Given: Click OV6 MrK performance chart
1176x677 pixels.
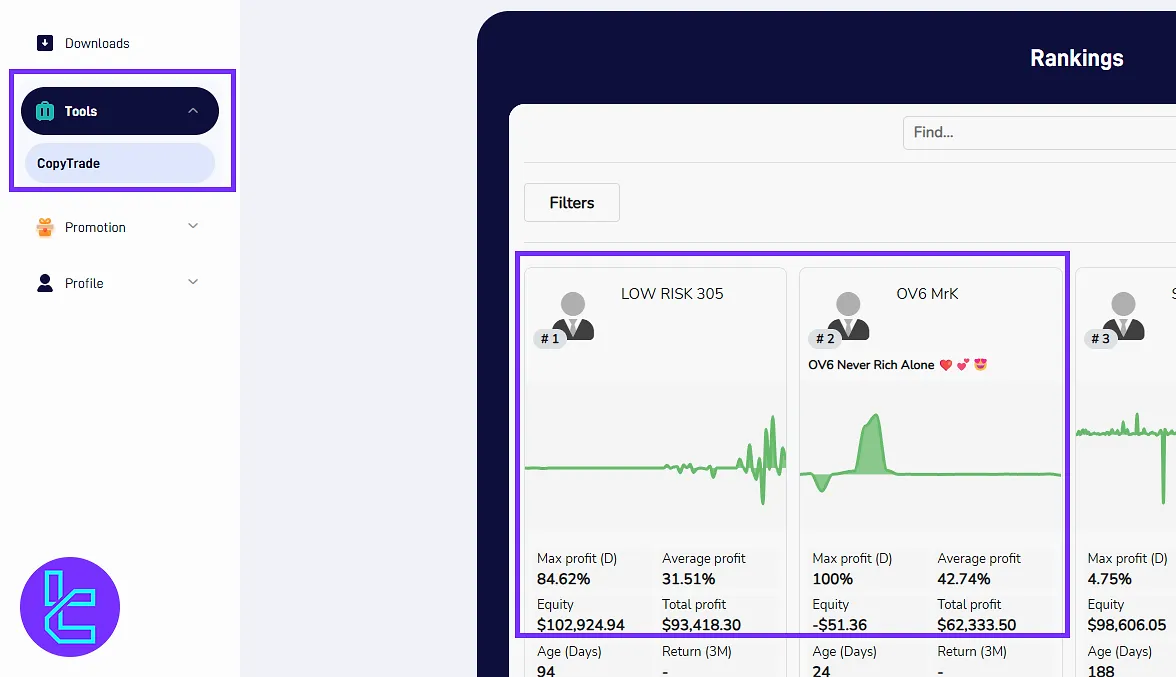Looking at the screenshot, I should [x=931, y=452].
